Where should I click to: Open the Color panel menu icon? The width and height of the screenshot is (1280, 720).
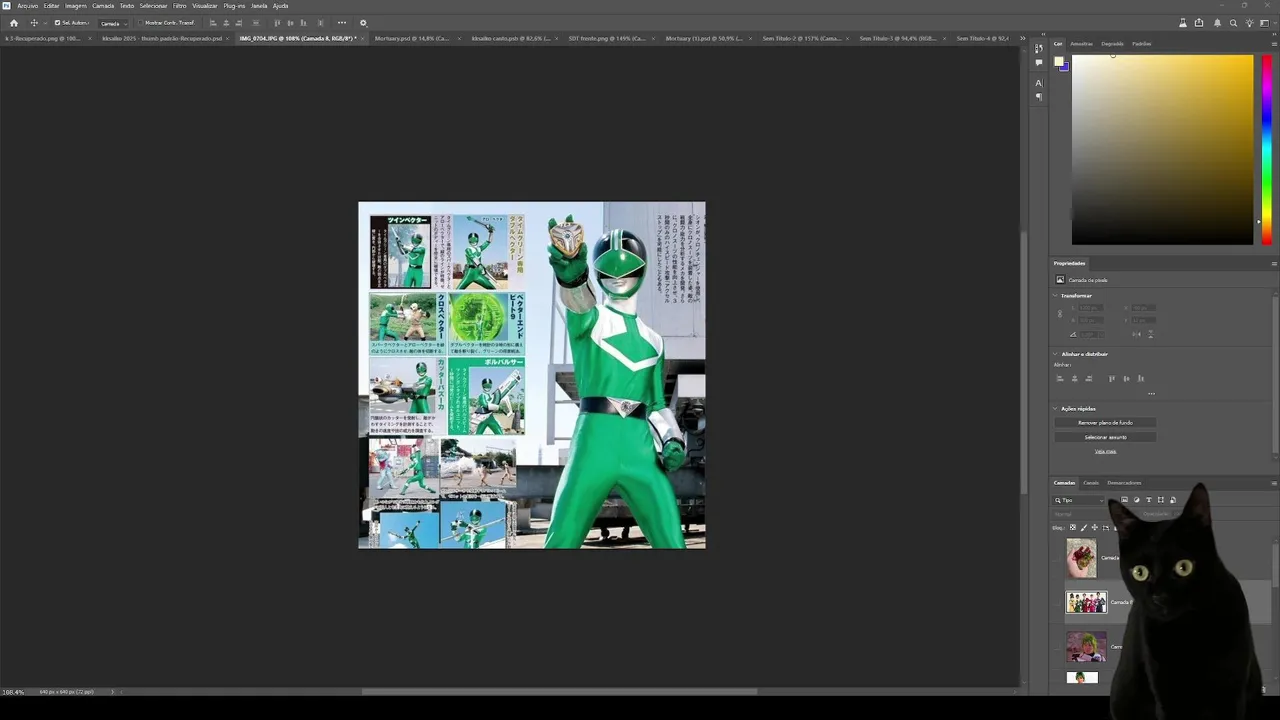[x=1274, y=44]
